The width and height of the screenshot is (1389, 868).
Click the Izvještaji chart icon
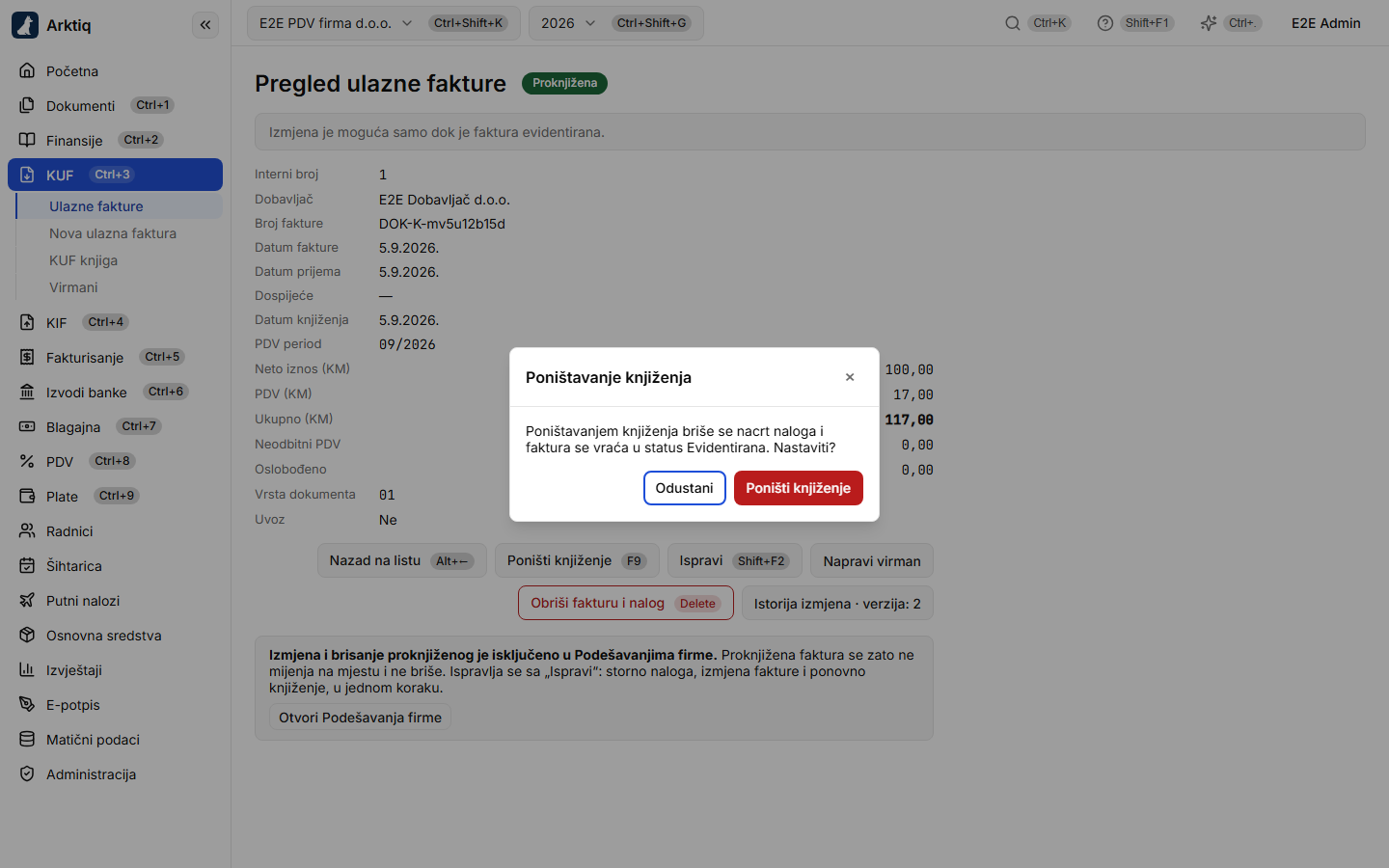coord(27,670)
